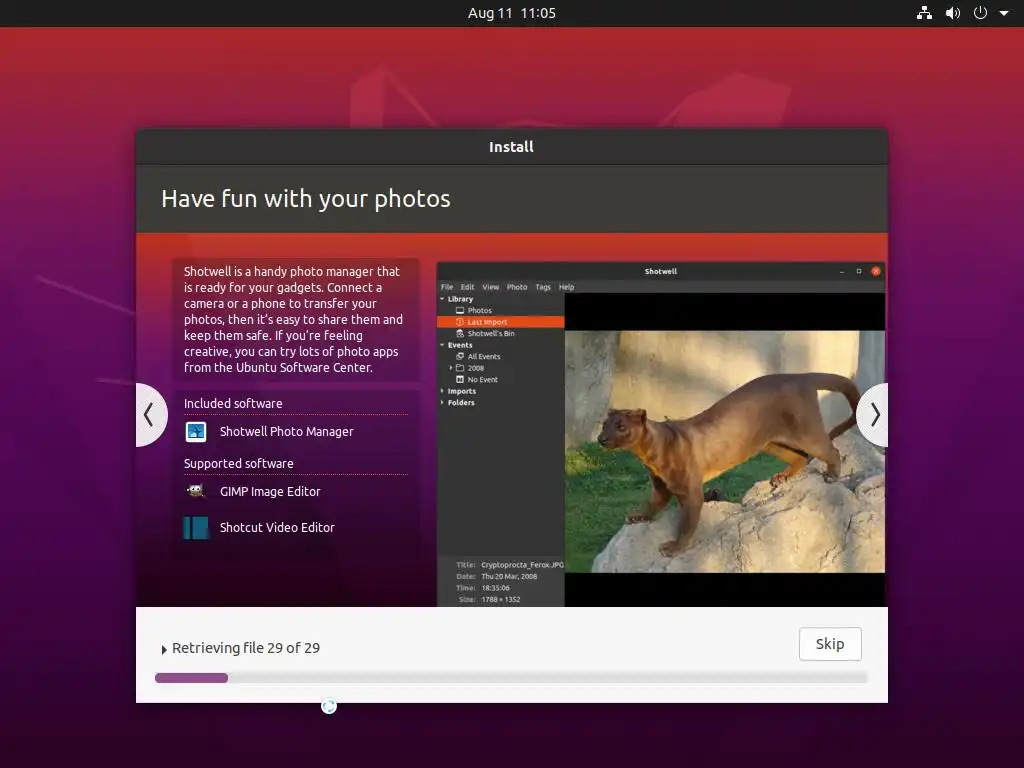The width and height of the screenshot is (1024, 768).
Task: Open the system menu dropdown arrow
Action: pyautogui.click(x=1004, y=13)
